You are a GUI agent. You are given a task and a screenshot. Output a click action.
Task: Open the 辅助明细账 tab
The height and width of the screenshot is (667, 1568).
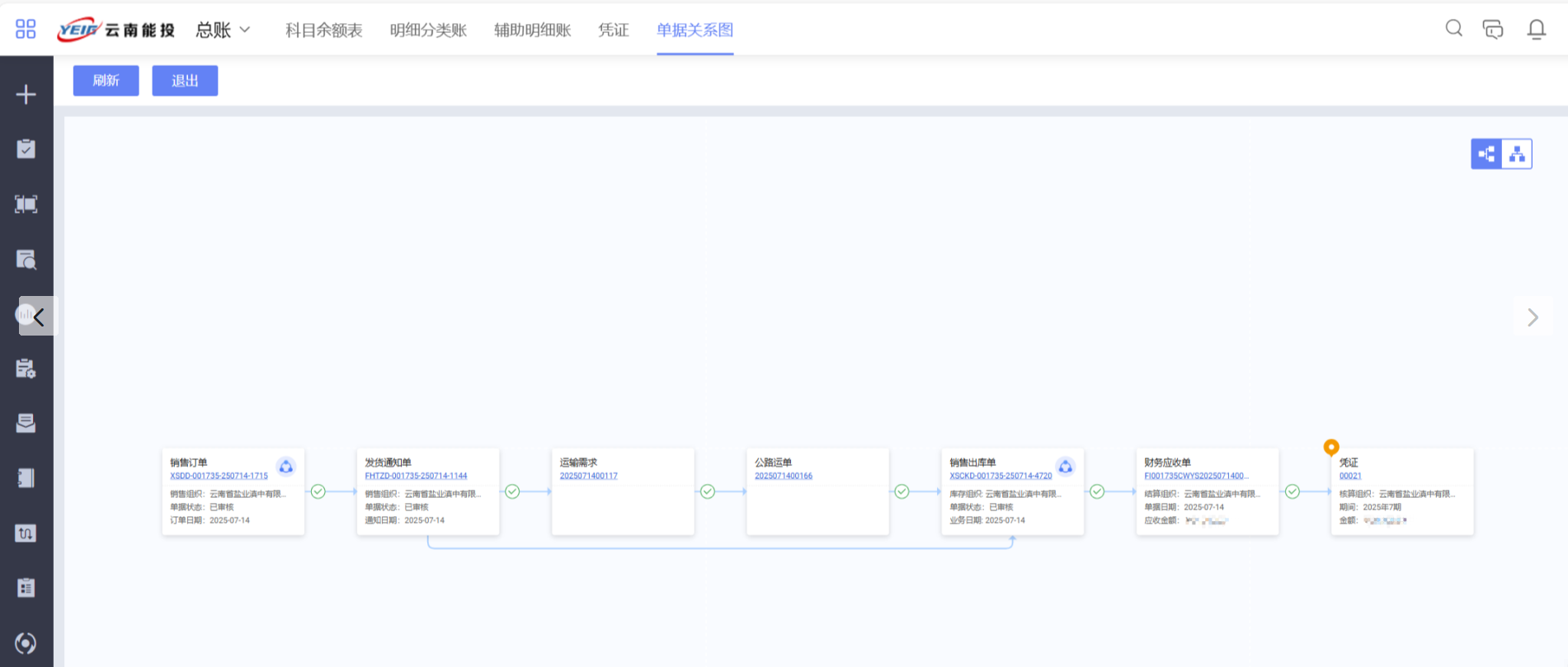coord(532,31)
